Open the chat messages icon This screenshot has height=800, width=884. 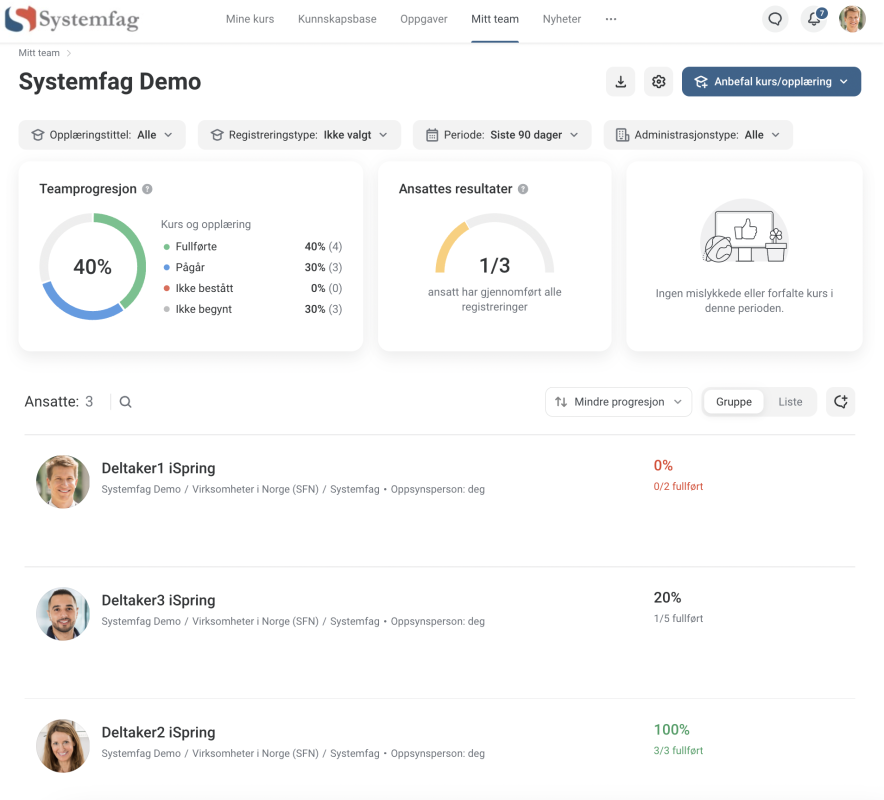coord(775,19)
